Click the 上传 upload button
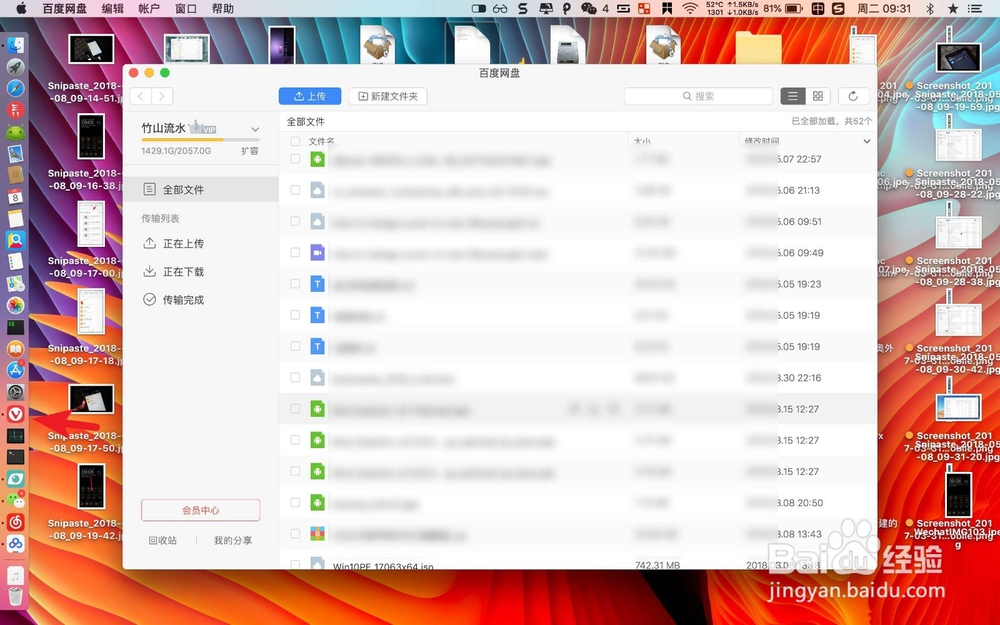The width and height of the screenshot is (1000, 625). click(310, 96)
